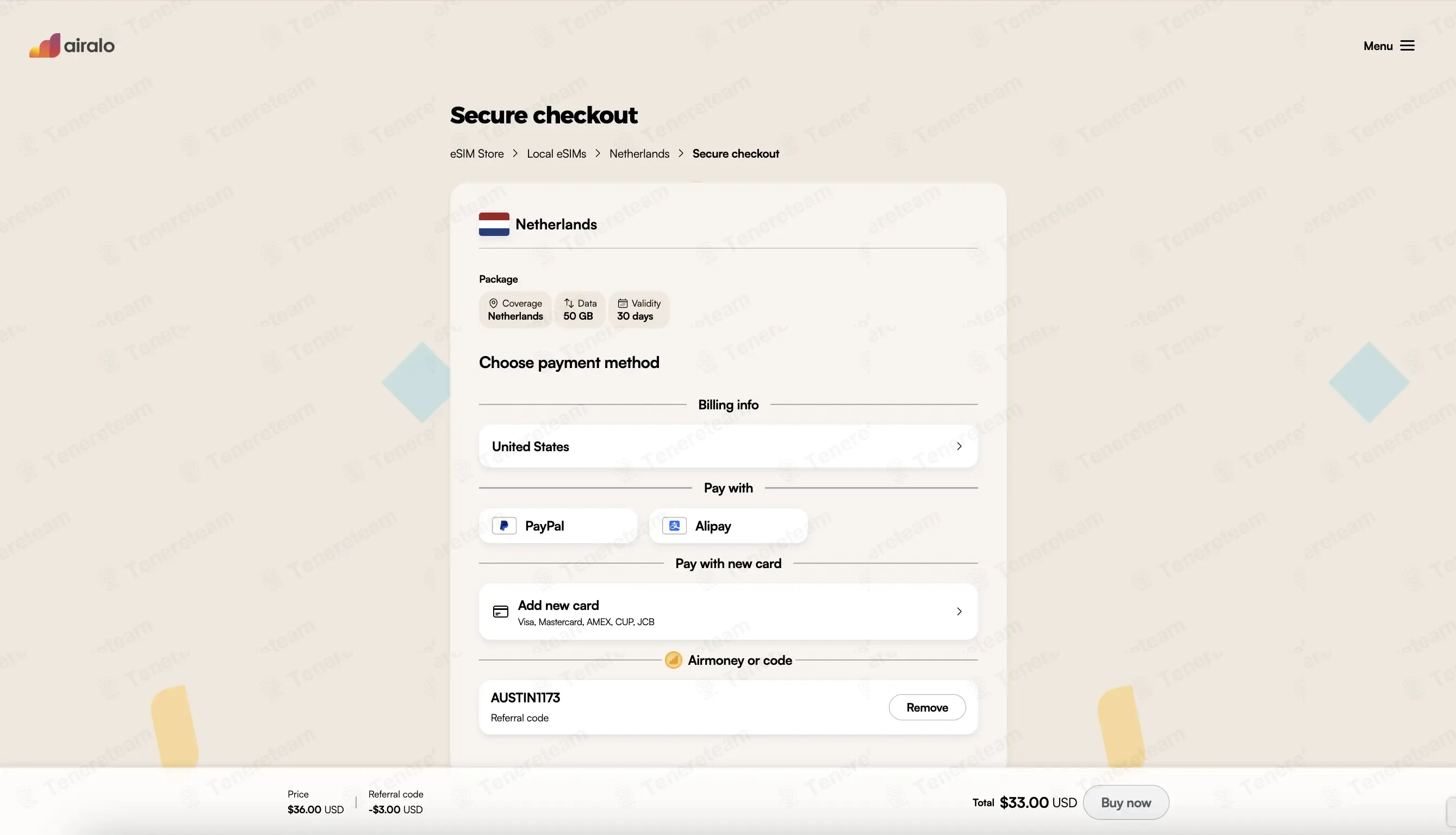Choose Alipay as payment method
Image resolution: width=1456 pixels, height=835 pixels.
pos(729,526)
